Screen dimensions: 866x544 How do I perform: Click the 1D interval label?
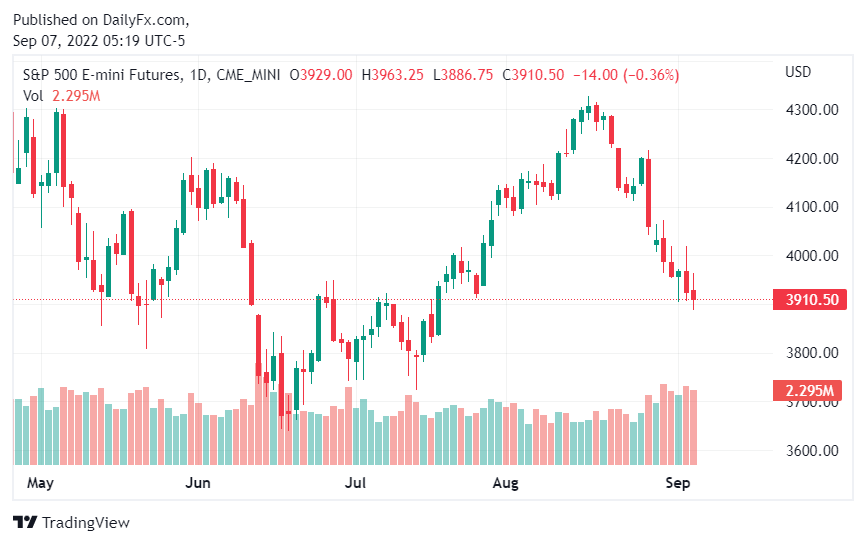[197, 75]
